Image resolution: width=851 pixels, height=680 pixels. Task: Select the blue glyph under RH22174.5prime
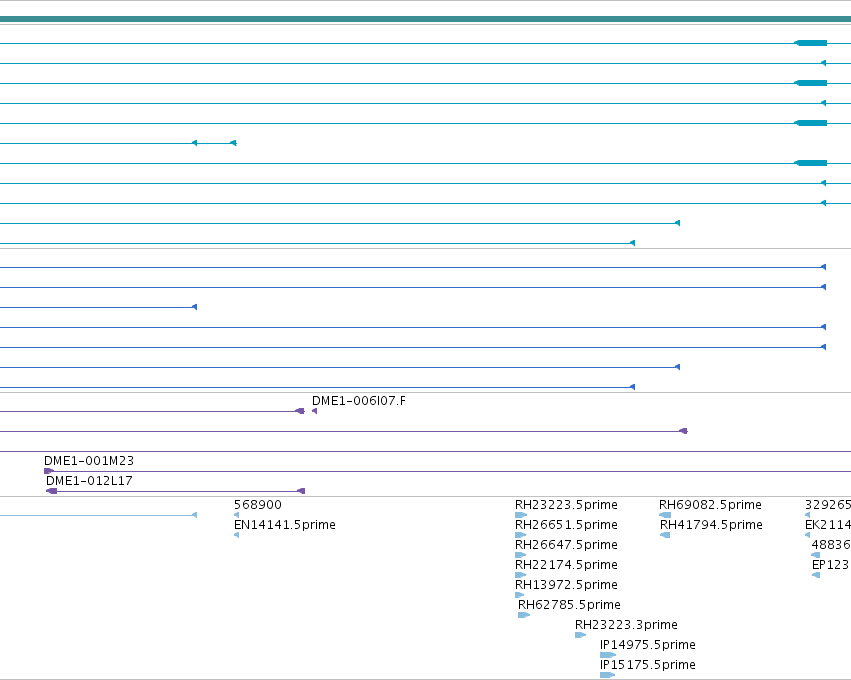pos(520,575)
